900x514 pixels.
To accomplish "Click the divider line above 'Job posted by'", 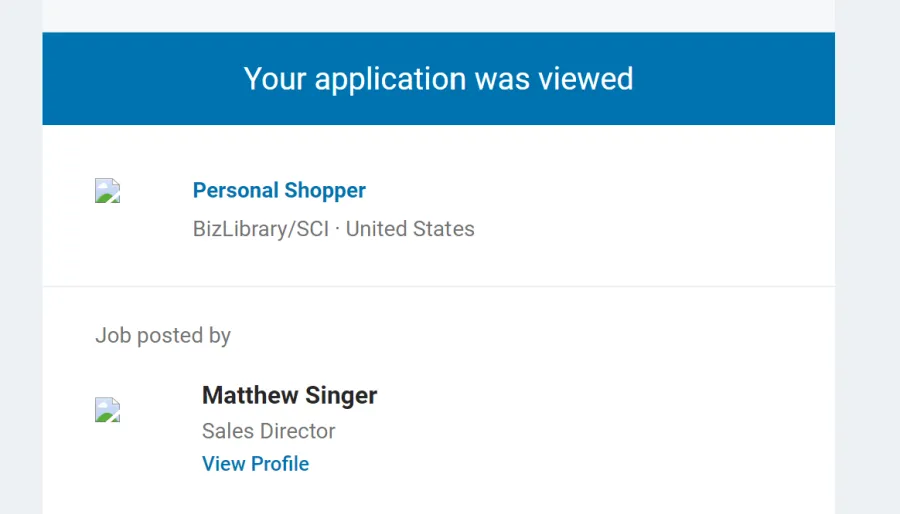I will (439, 286).
